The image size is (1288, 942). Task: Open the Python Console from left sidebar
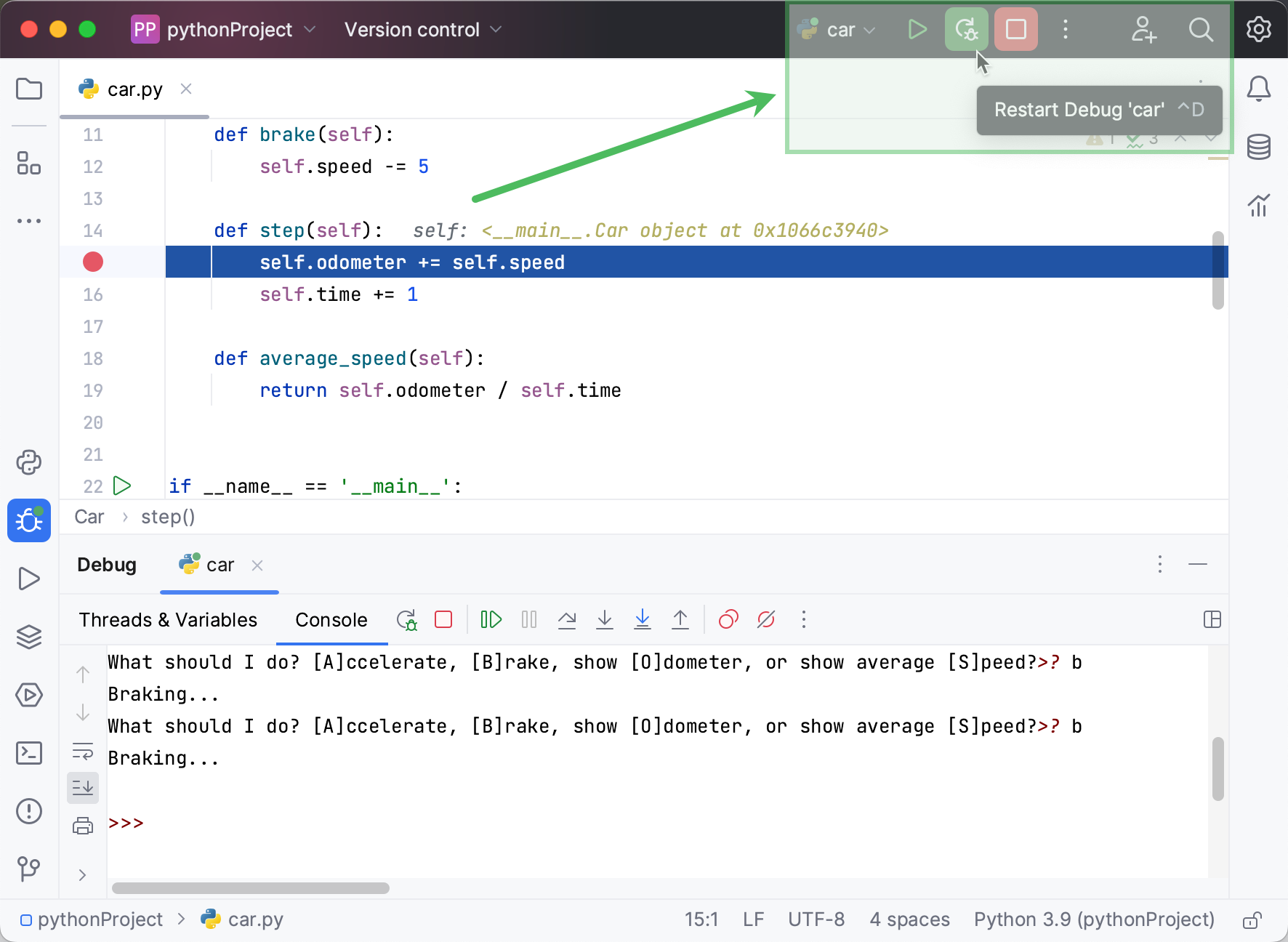(x=29, y=462)
